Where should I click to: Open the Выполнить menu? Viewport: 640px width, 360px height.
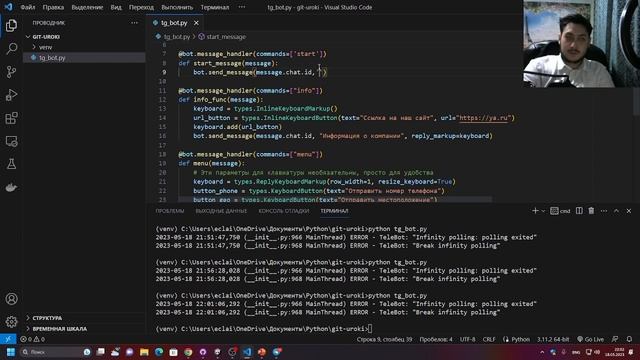point(177,7)
